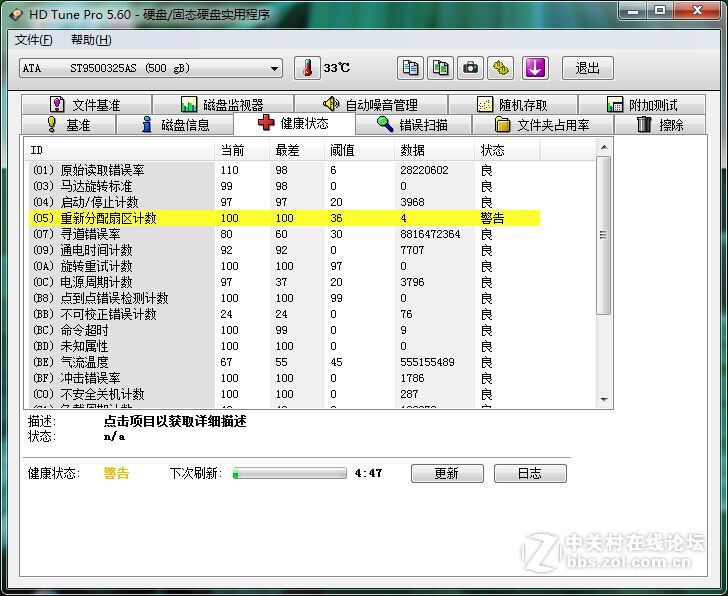Copy info to clipboard toolbar icon
This screenshot has height=596, width=728.
tap(410, 68)
